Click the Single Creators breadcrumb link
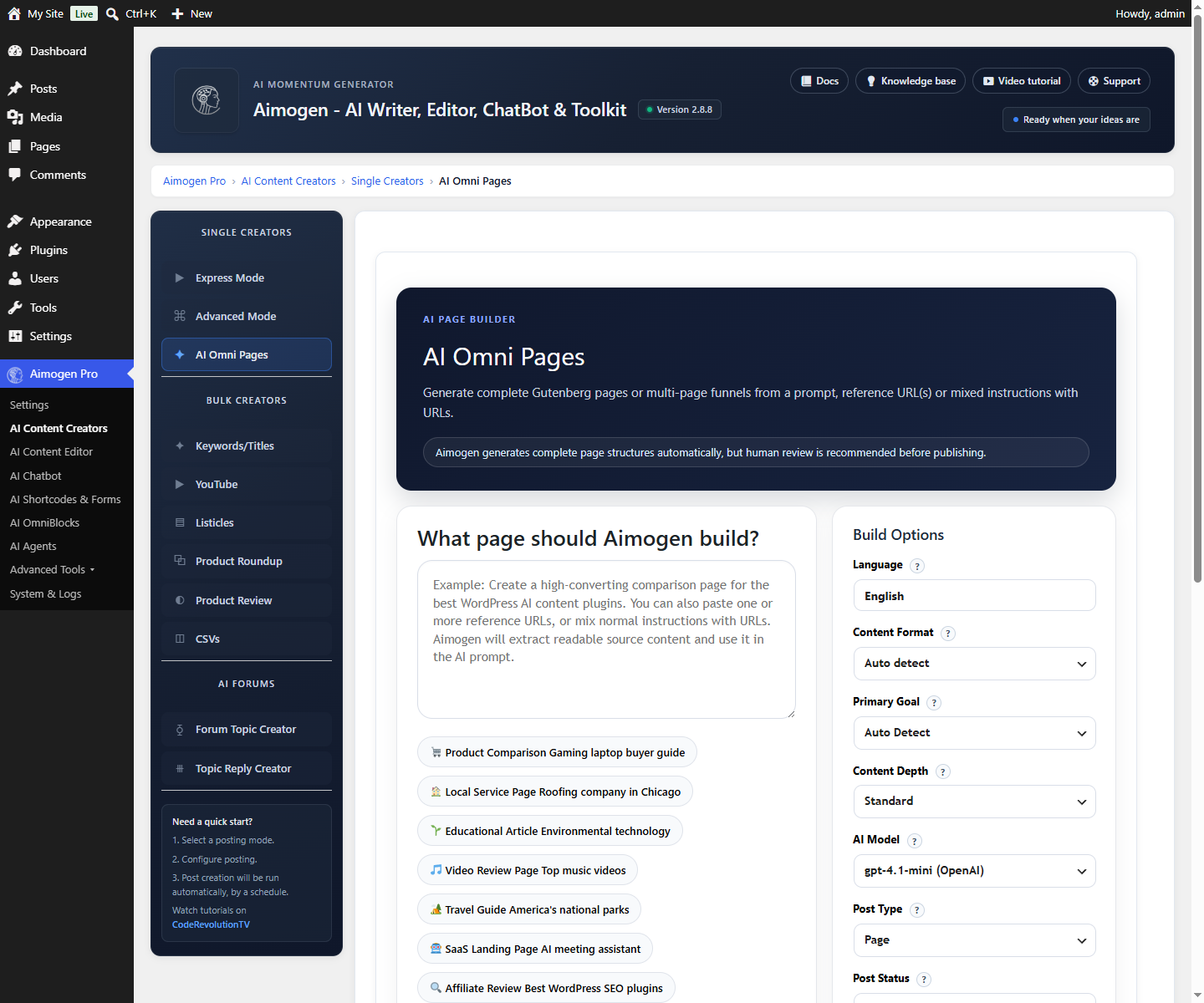The height and width of the screenshot is (1003, 1204). pos(387,181)
